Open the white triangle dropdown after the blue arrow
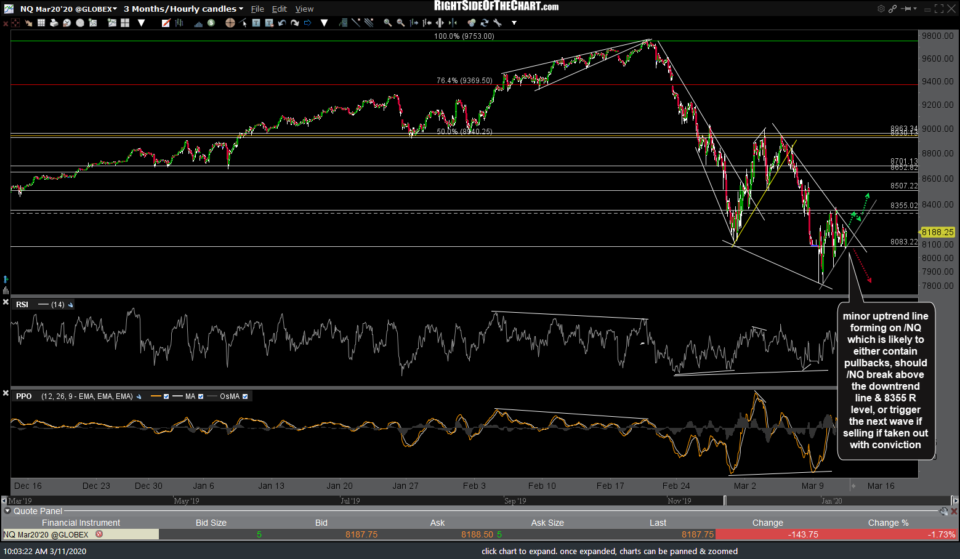The width and height of the screenshot is (960, 559). point(324,23)
